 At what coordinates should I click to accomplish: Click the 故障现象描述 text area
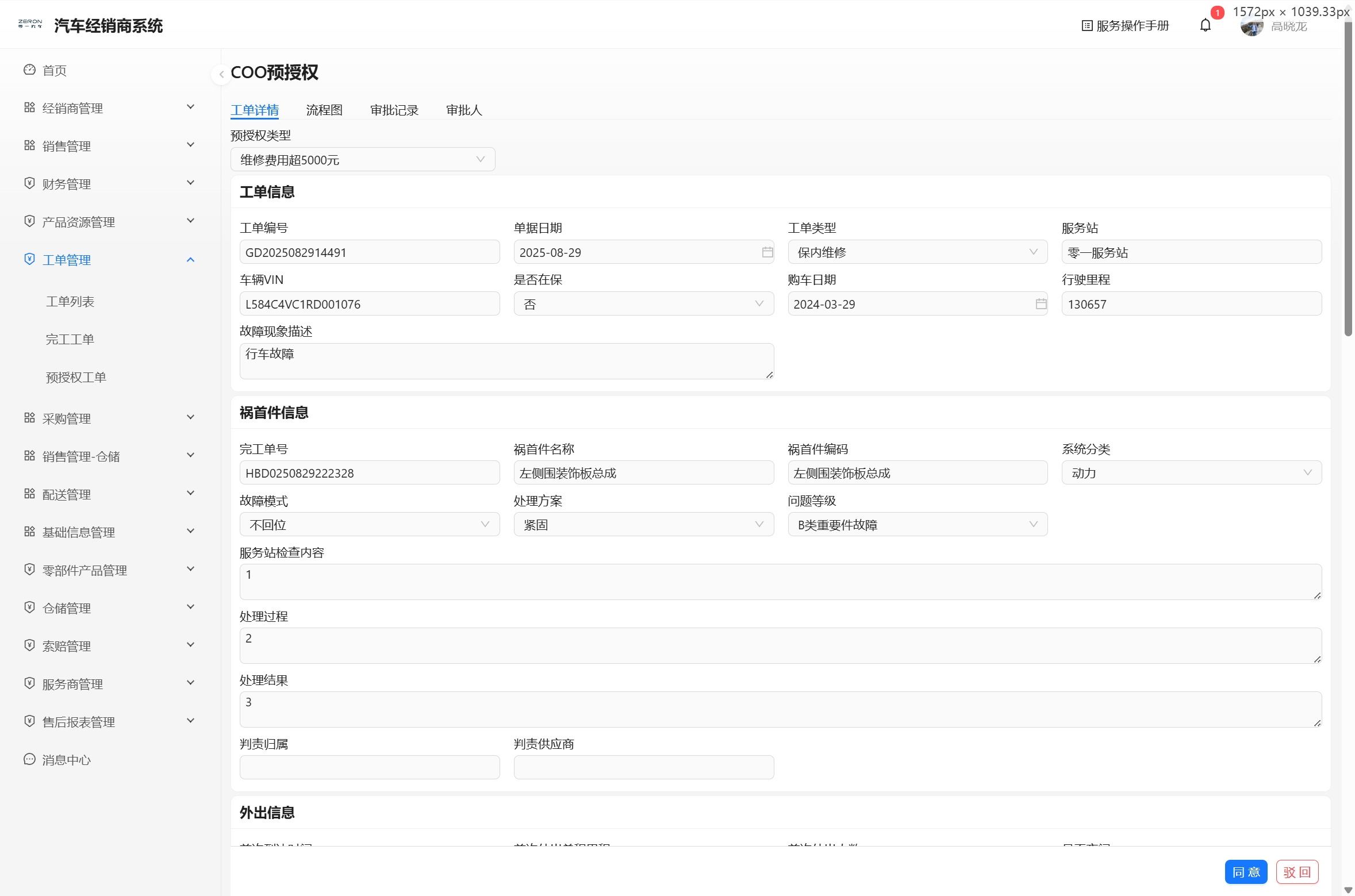click(506, 361)
